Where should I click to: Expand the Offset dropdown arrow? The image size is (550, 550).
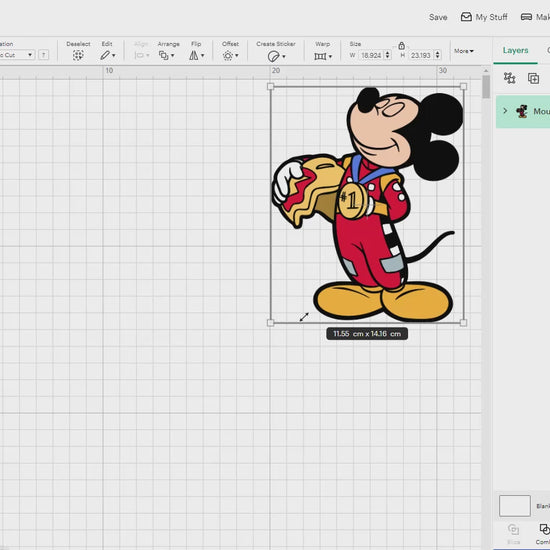pyautogui.click(x=237, y=55)
